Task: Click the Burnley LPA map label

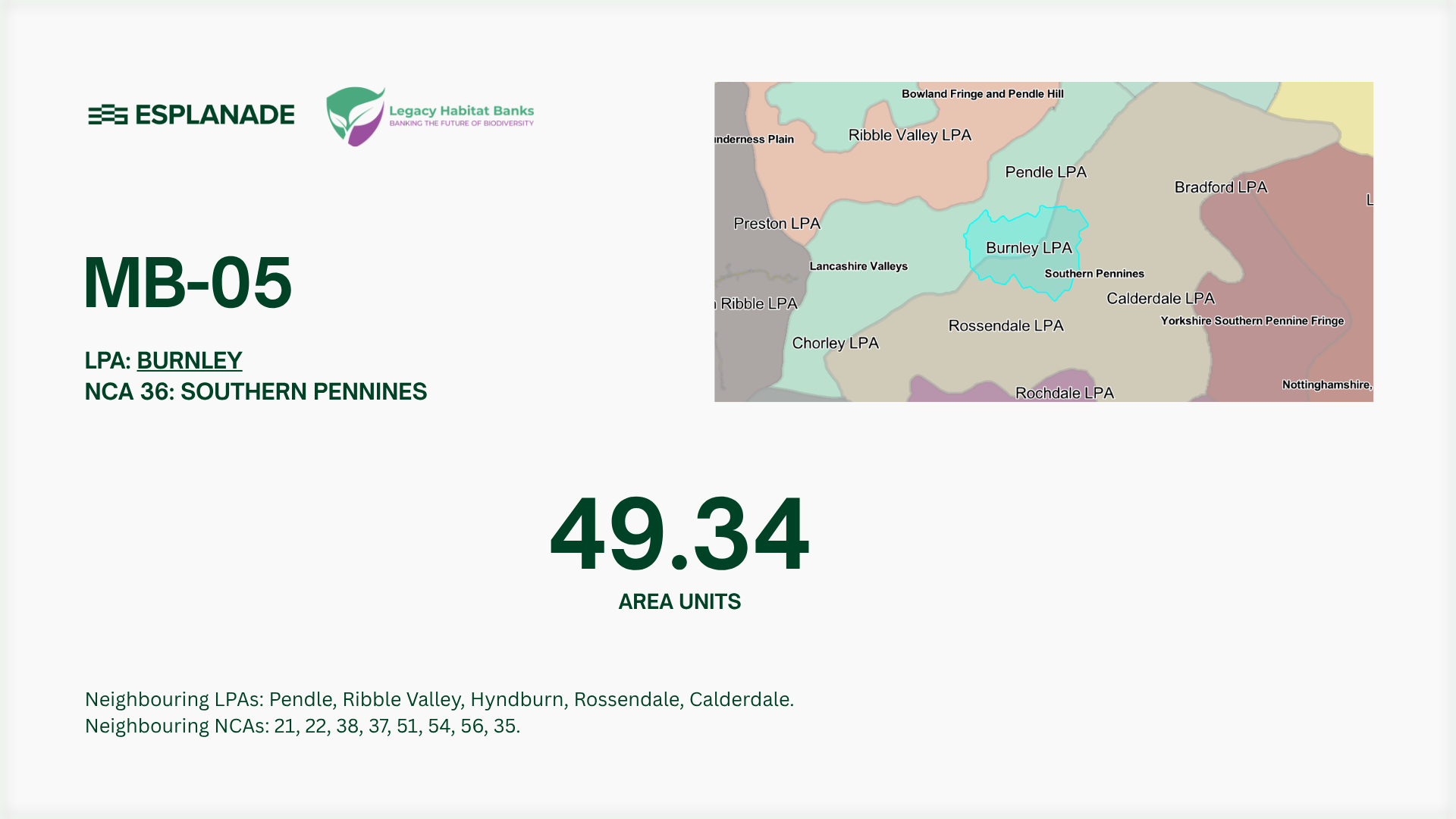Action: pyautogui.click(x=1028, y=248)
